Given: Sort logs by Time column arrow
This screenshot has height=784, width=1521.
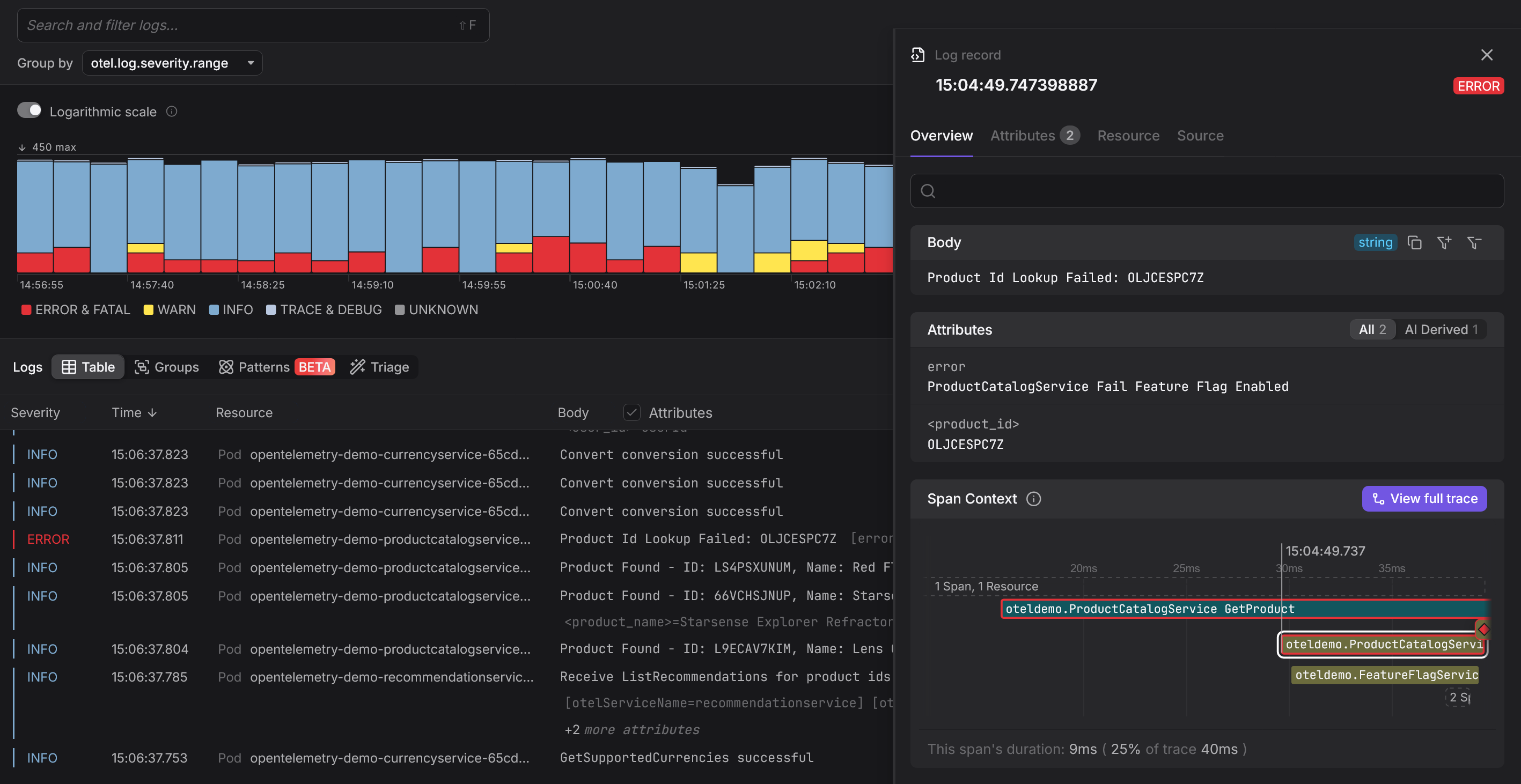Looking at the screenshot, I should click(x=152, y=413).
